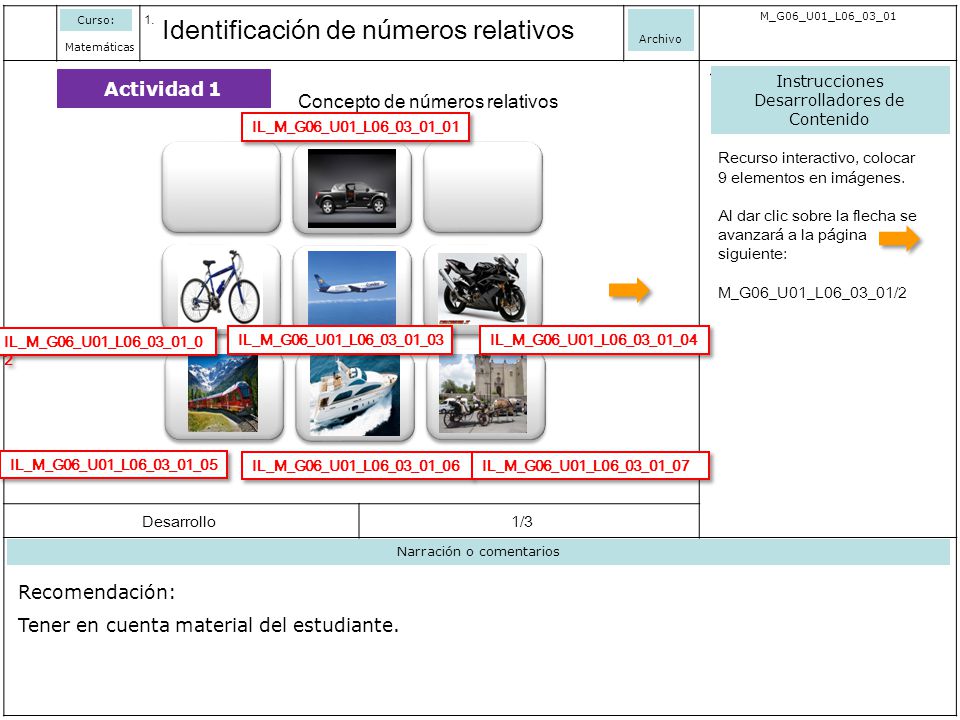
Task: Click the empty tile left of the truck
Action: [x=221, y=188]
